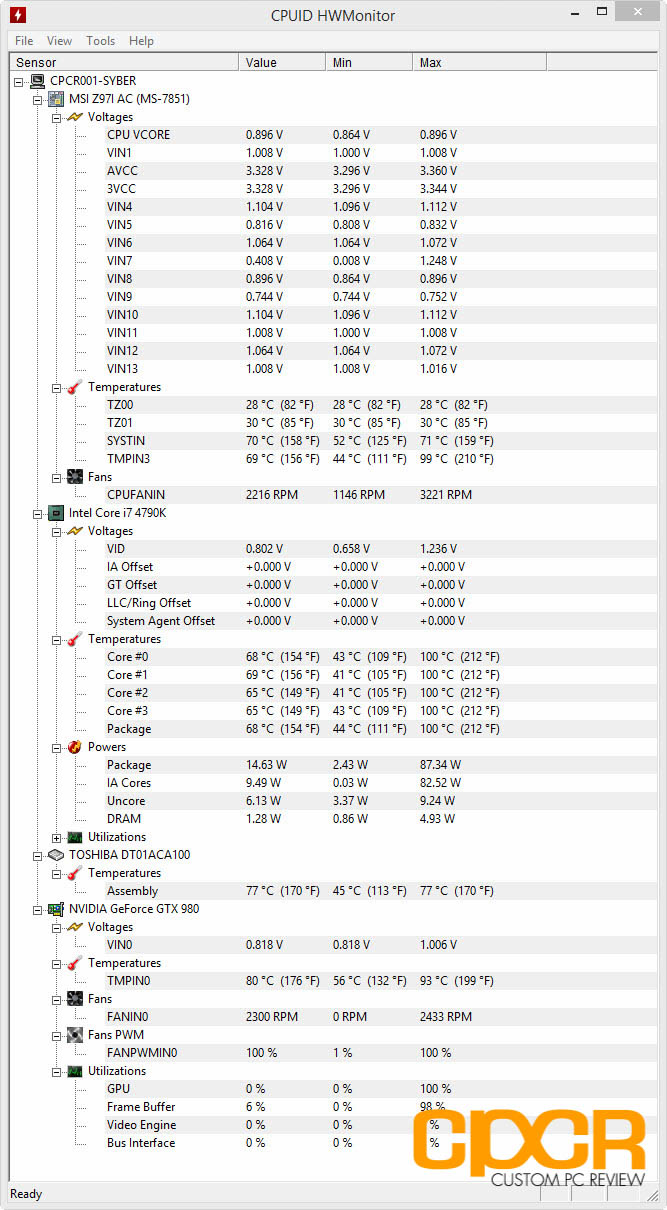
Task: Select the CPU Powers flame icon
Action: pyautogui.click(x=76, y=747)
